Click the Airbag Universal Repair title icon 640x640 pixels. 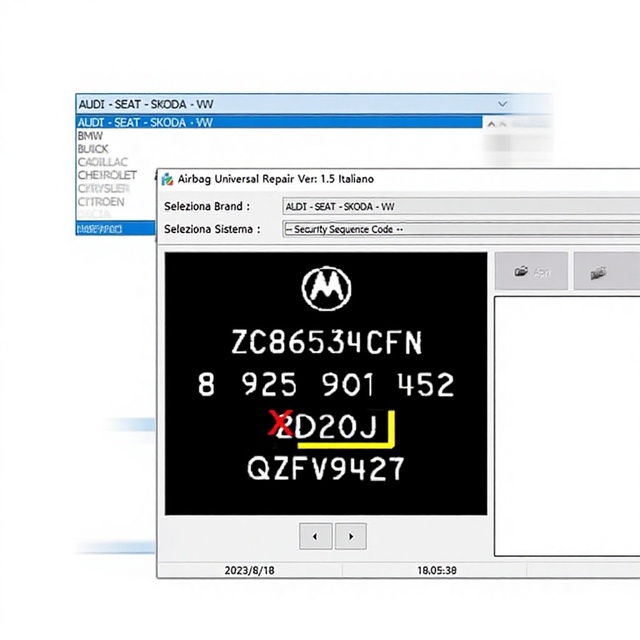pos(167,179)
